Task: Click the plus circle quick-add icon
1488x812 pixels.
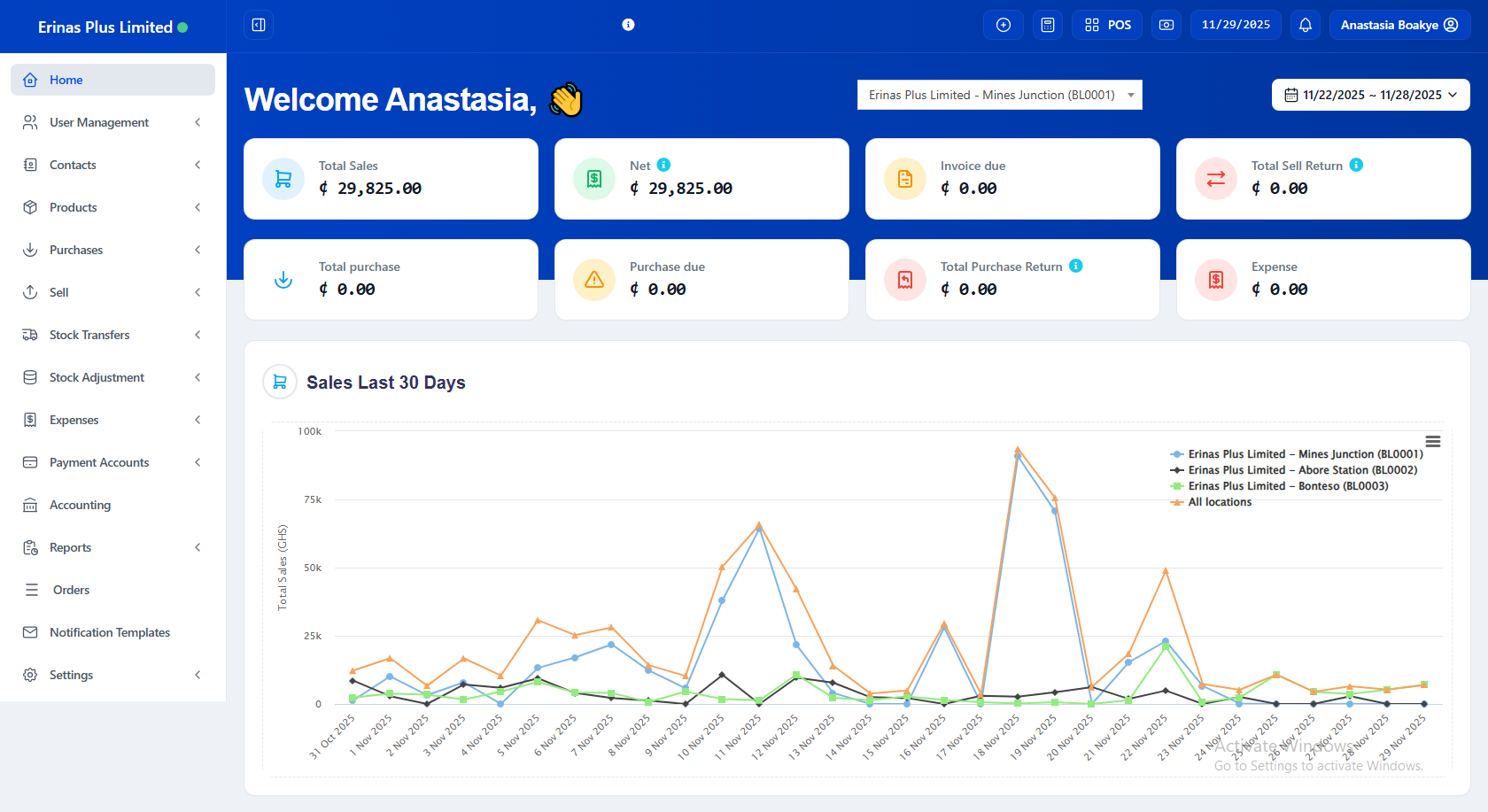Action: 1003,25
